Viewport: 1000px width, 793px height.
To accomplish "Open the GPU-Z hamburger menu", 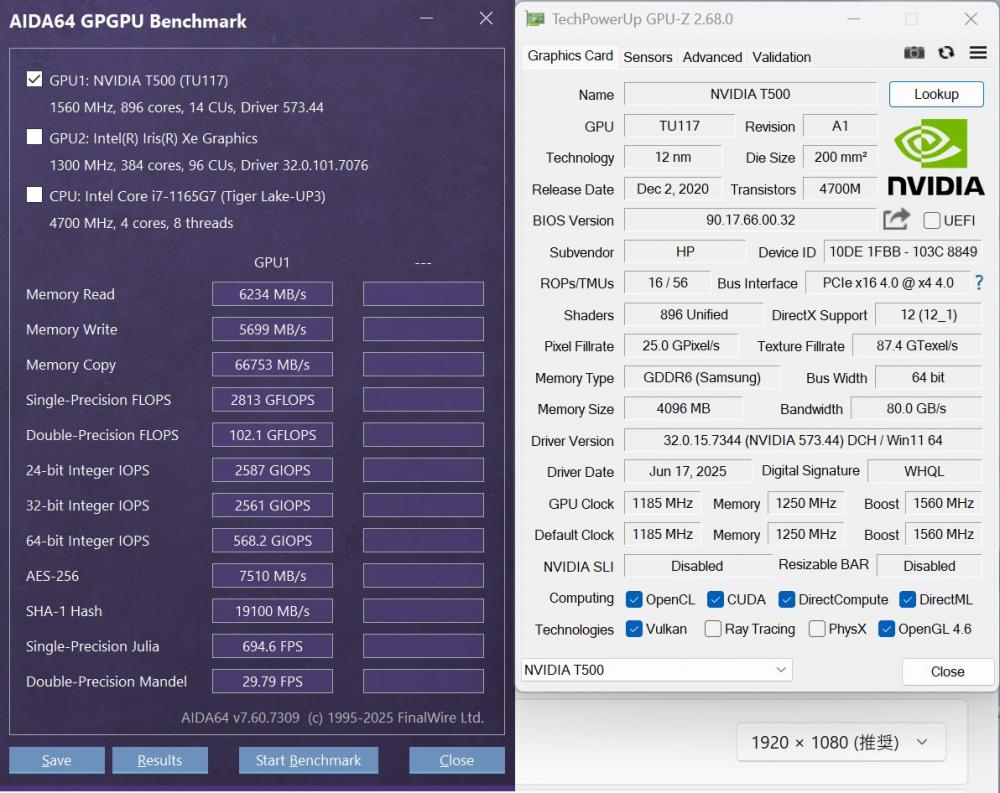I will click(x=977, y=53).
